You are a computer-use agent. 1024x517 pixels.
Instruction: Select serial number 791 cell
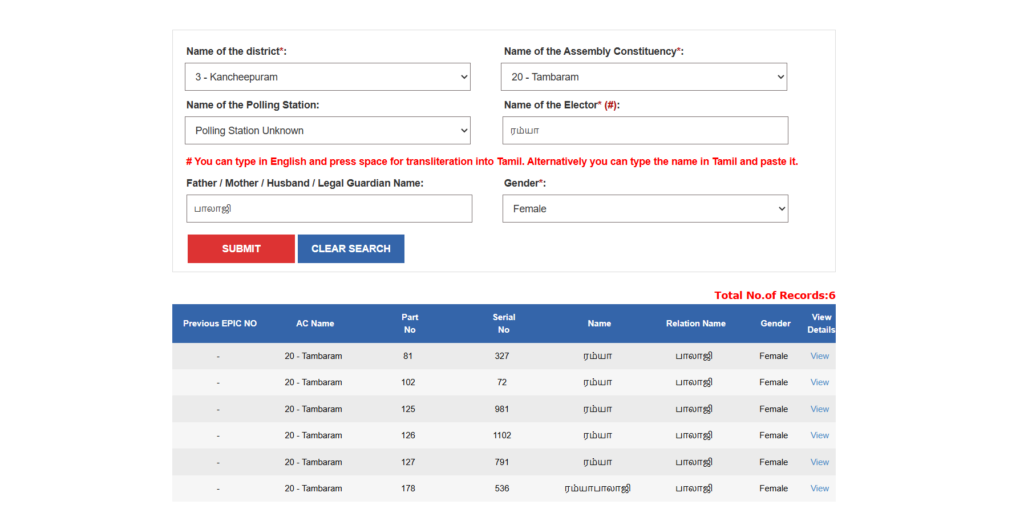click(x=502, y=462)
